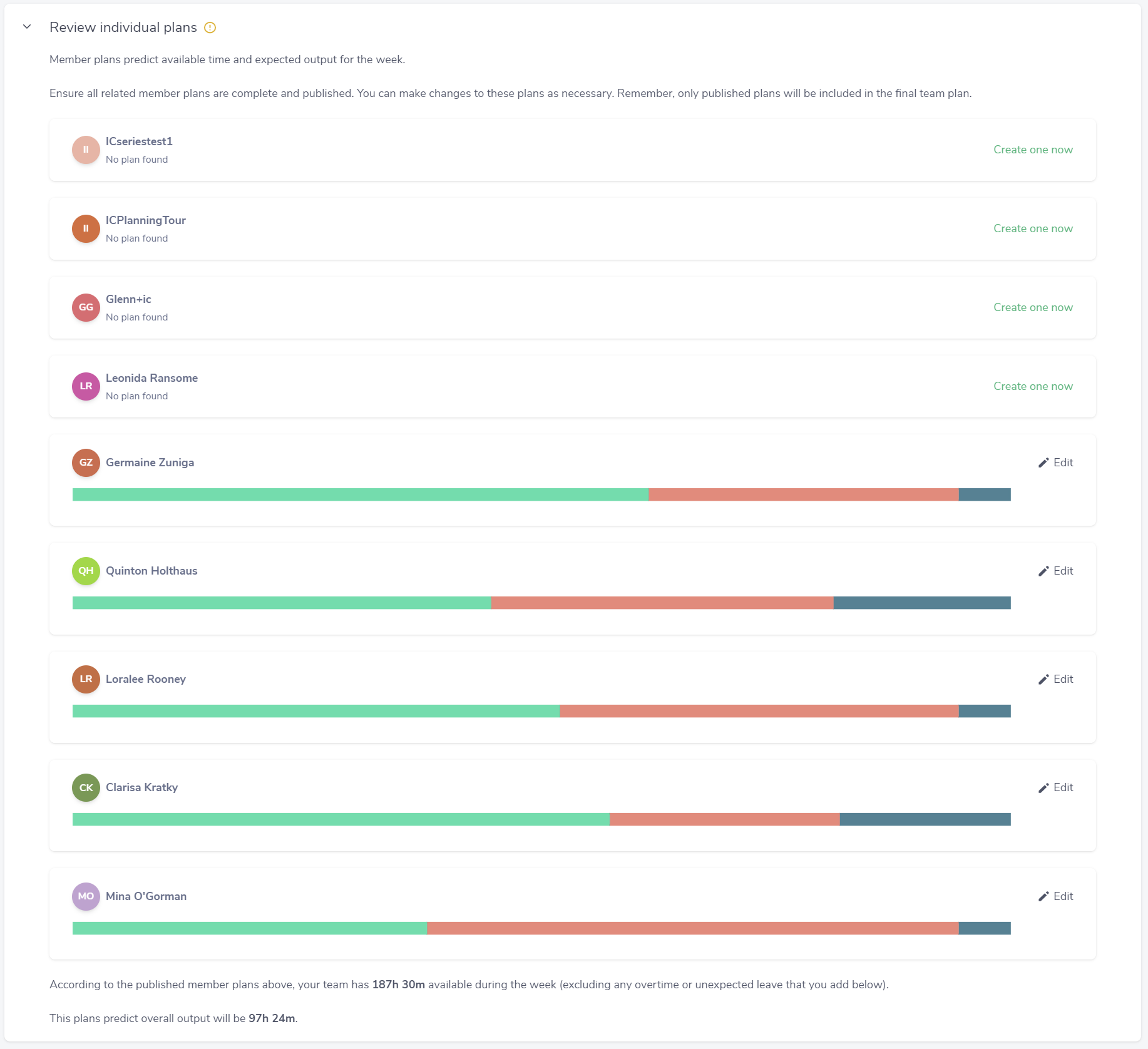Image resolution: width=1148 pixels, height=1049 pixels.
Task: Click red segment of Mina O'Gorman's bar
Action: (x=692, y=929)
